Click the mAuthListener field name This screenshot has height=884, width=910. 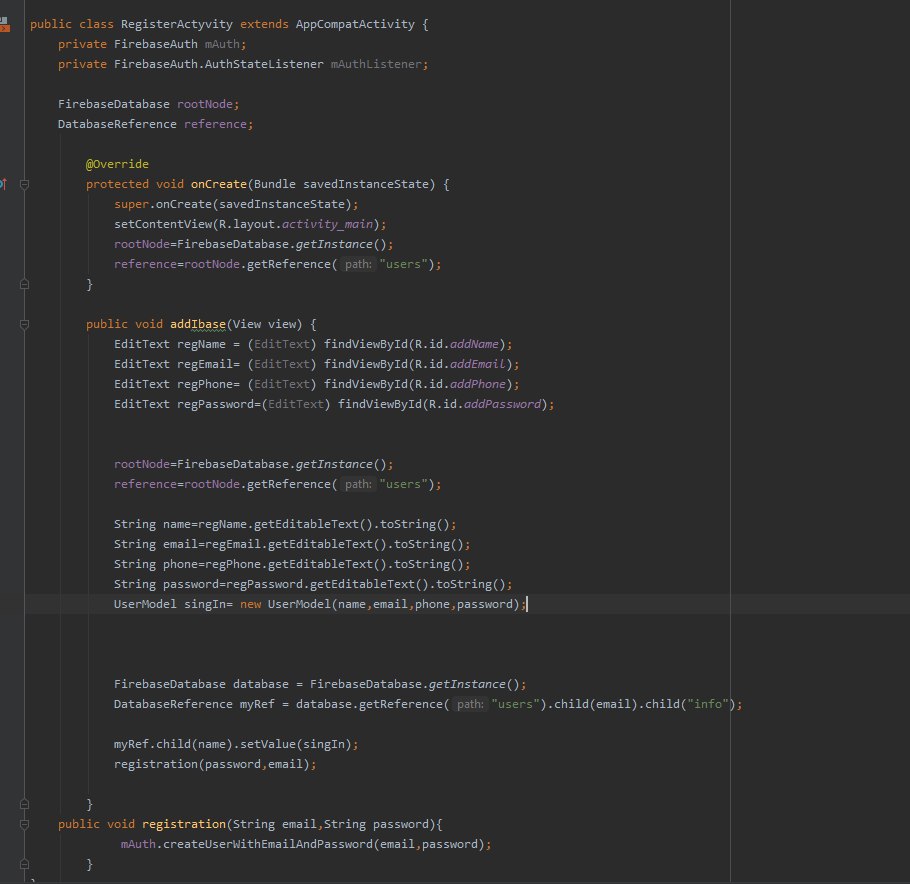pos(376,64)
